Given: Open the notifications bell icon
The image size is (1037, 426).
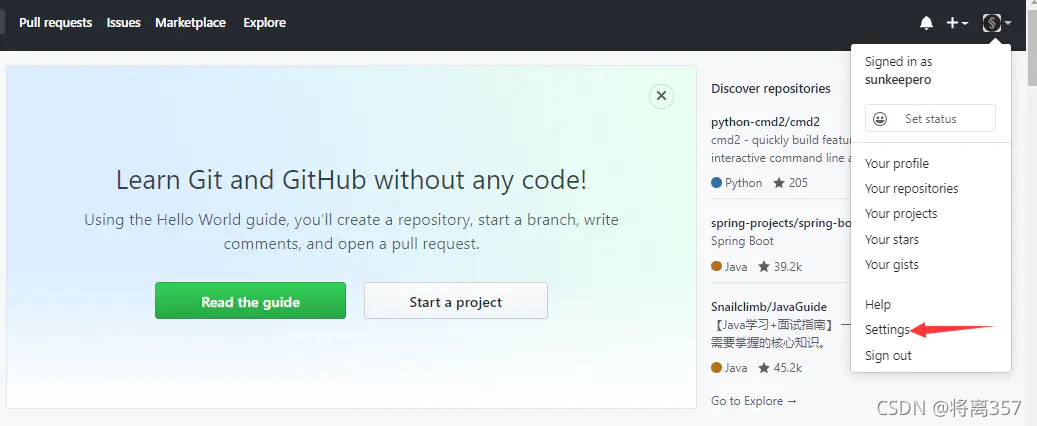Looking at the screenshot, I should point(927,23).
